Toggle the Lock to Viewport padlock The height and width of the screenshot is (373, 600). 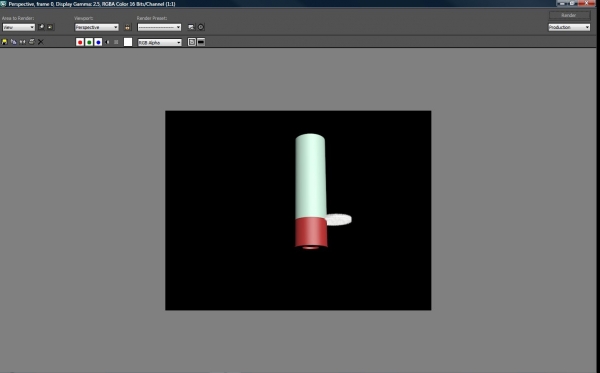coord(127,27)
